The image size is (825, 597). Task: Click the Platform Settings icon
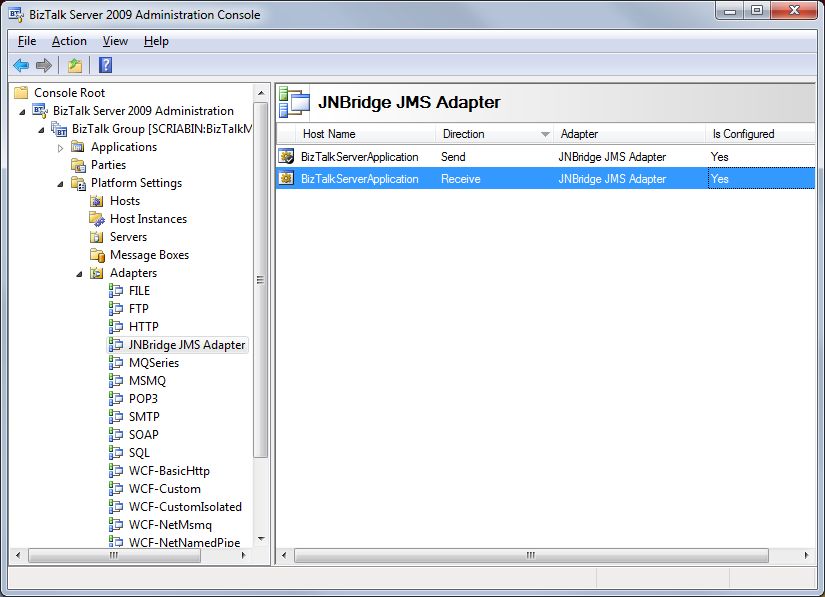tap(78, 183)
